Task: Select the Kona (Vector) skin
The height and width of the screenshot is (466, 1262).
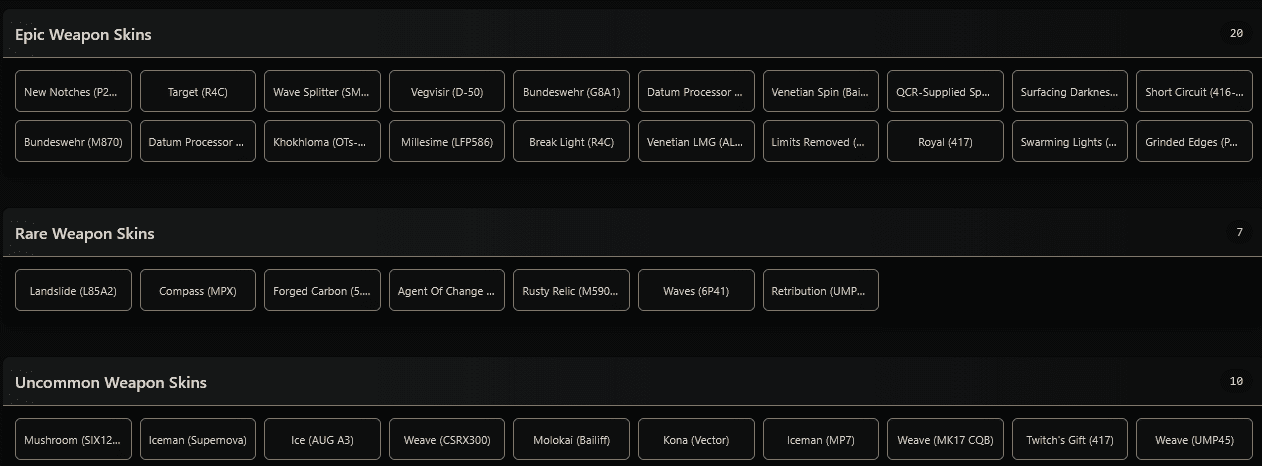Action: (696, 439)
